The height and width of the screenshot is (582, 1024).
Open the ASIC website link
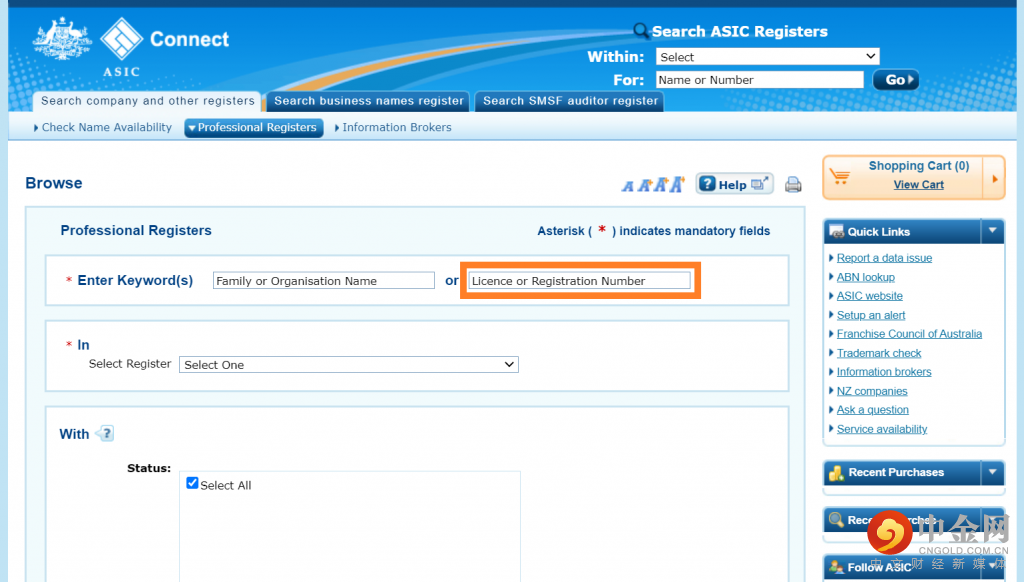(869, 296)
